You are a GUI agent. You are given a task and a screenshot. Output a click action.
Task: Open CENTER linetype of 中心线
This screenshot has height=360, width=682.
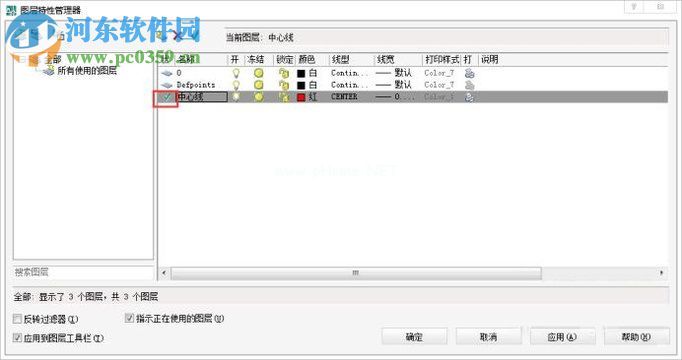(344, 97)
